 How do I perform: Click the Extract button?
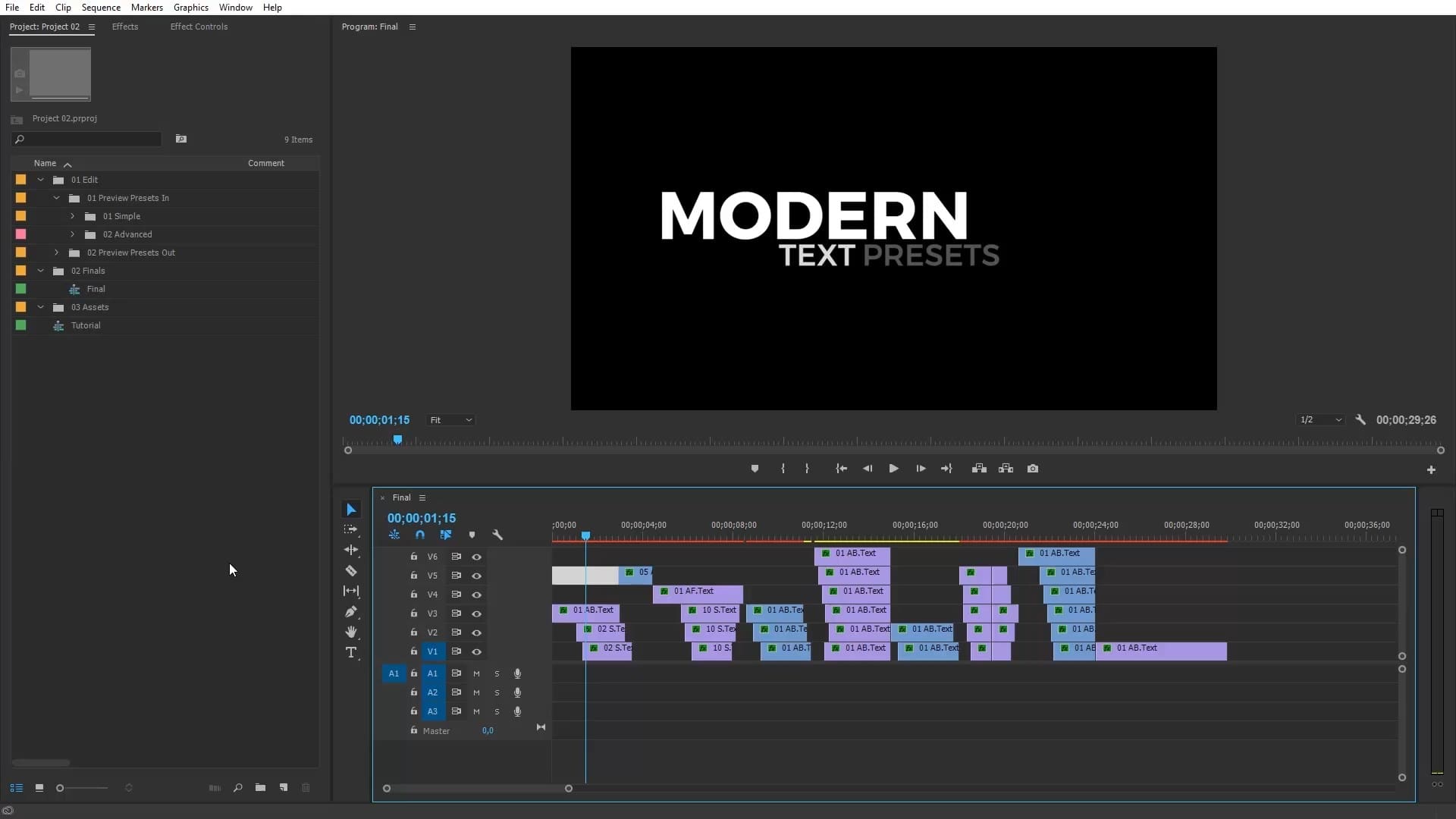click(x=1006, y=469)
